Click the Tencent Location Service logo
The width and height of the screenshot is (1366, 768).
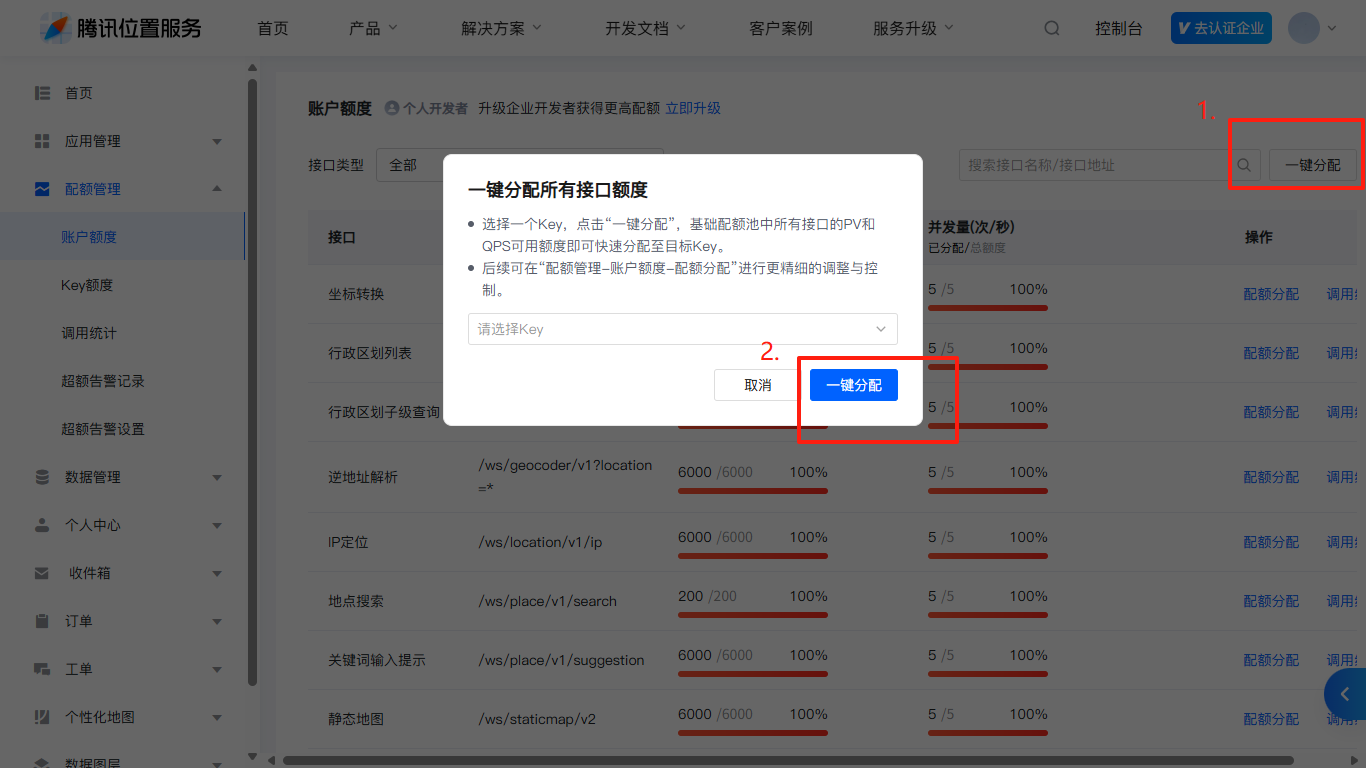coord(121,28)
